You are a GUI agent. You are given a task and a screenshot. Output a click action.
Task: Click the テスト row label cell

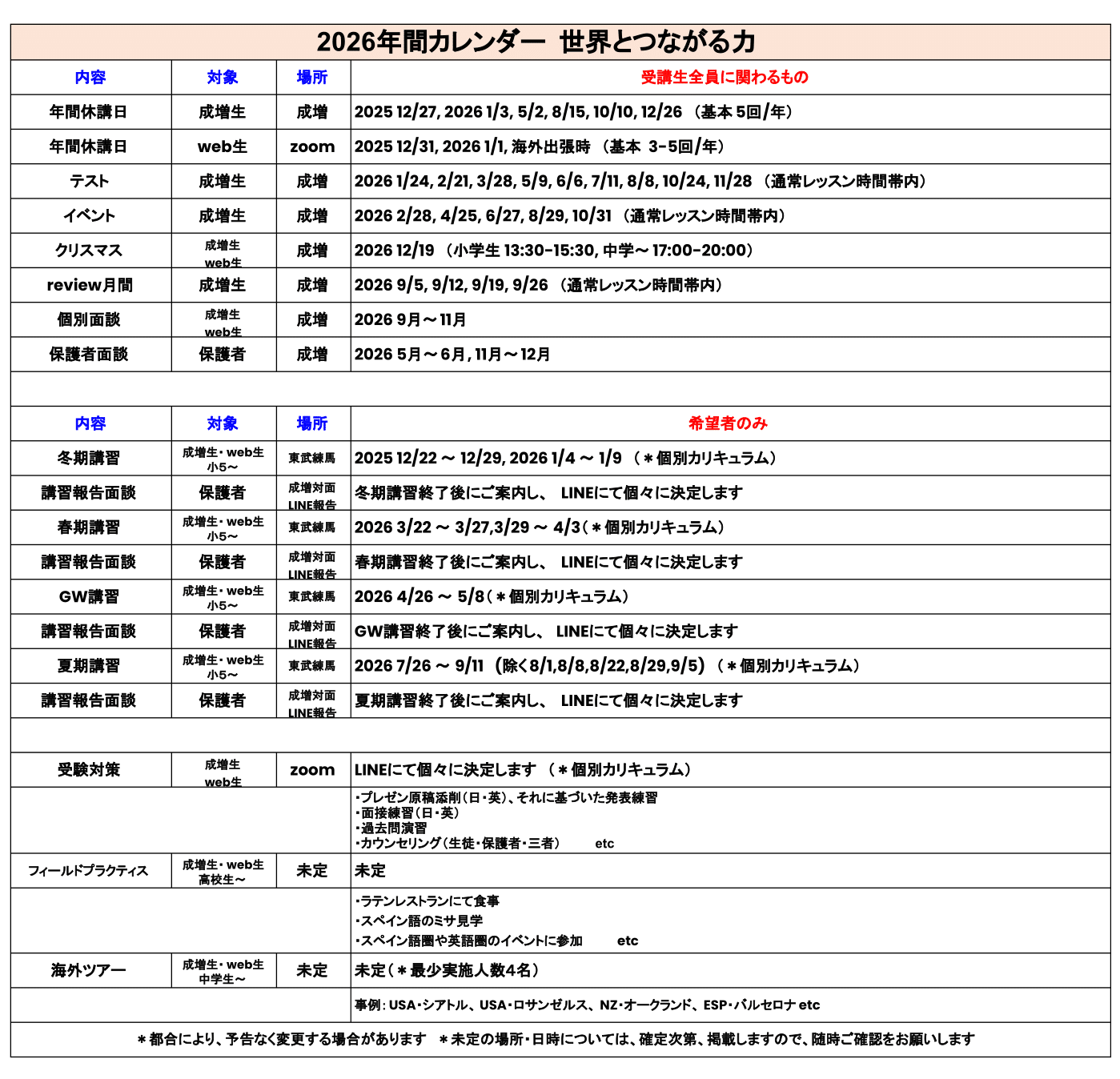[x=89, y=182]
